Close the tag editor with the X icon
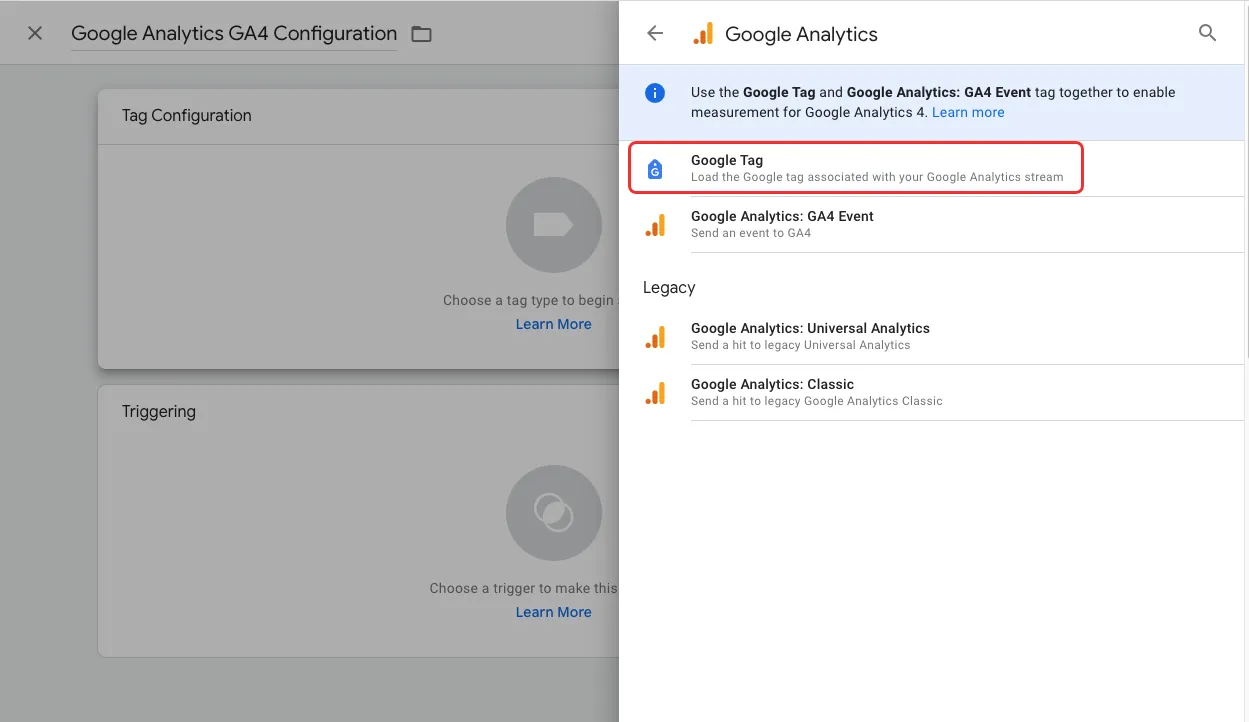Image resolution: width=1249 pixels, height=722 pixels. (35, 33)
